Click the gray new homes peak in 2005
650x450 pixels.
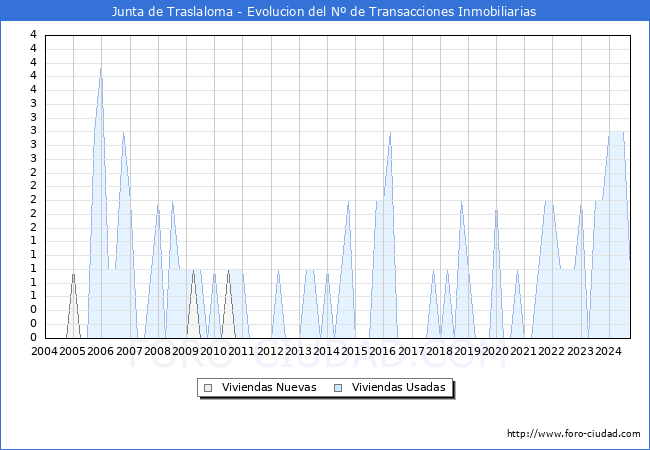(73, 274)
